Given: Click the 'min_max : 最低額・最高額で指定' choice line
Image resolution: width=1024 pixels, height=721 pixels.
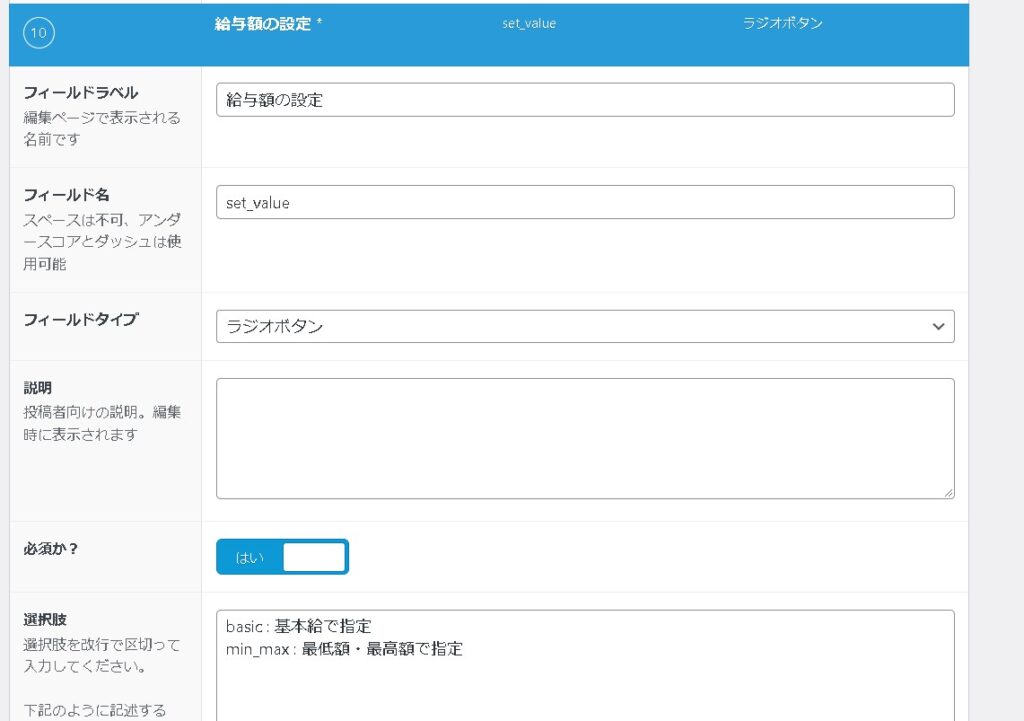Looking at the screenshot, I should (344, 649).
